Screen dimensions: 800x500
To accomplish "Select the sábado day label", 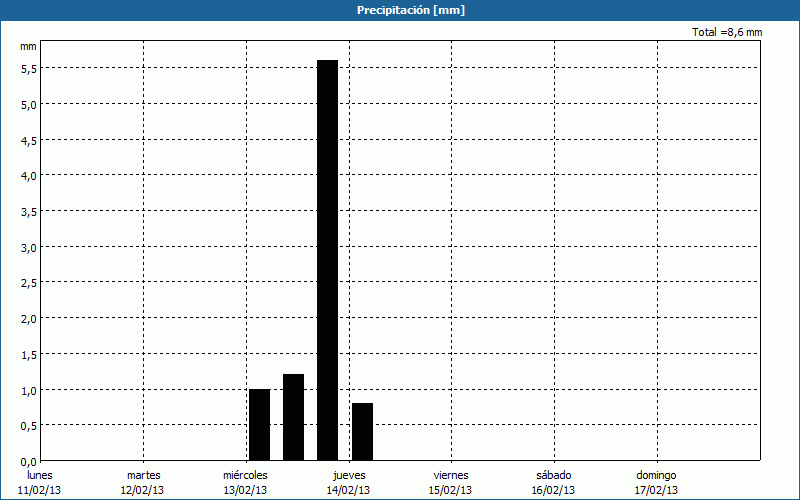I will click(553, 475).
